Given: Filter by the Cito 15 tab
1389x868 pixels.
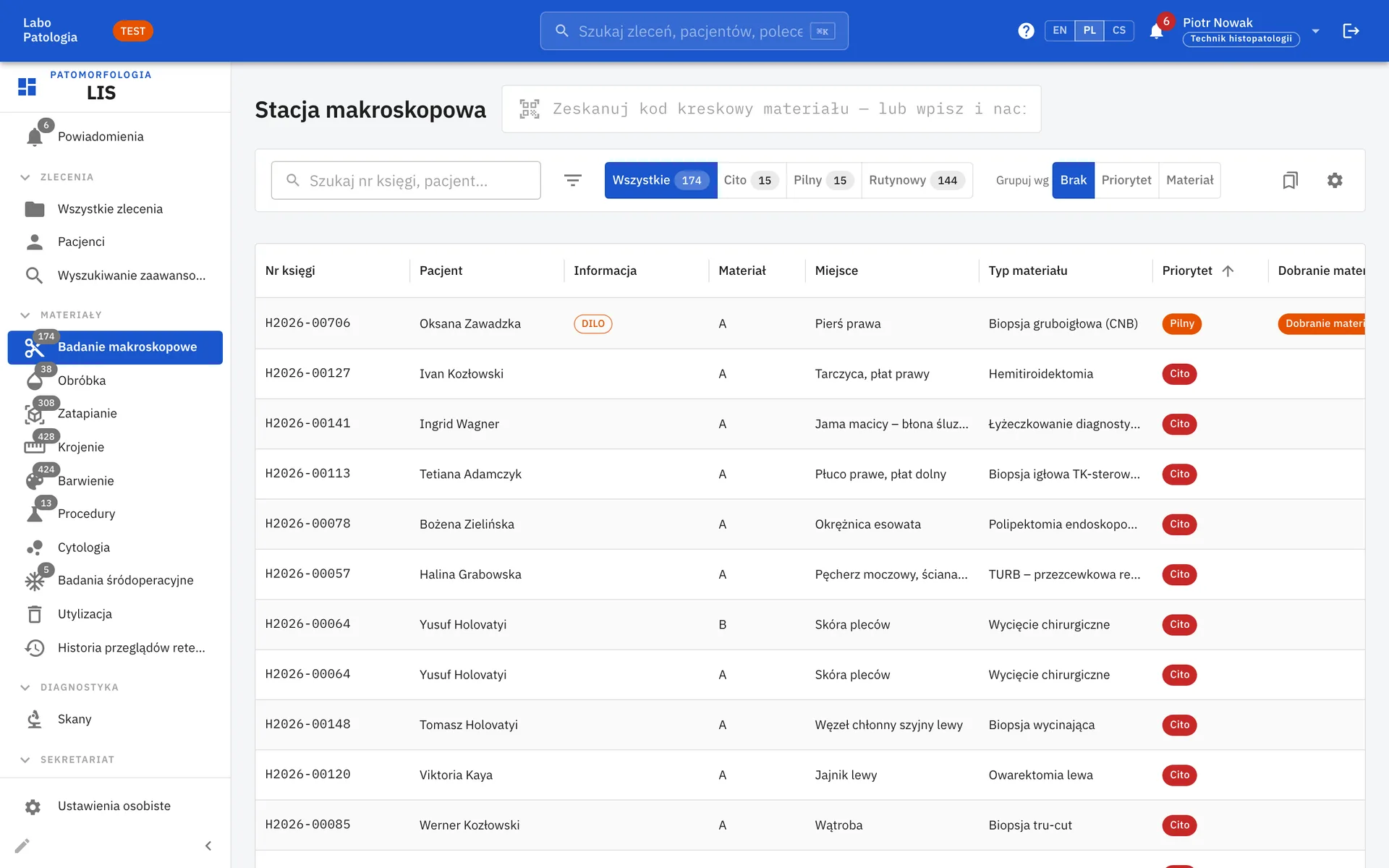Looking at the screenshot, I should pyautogui.click(x=752, y=180).
